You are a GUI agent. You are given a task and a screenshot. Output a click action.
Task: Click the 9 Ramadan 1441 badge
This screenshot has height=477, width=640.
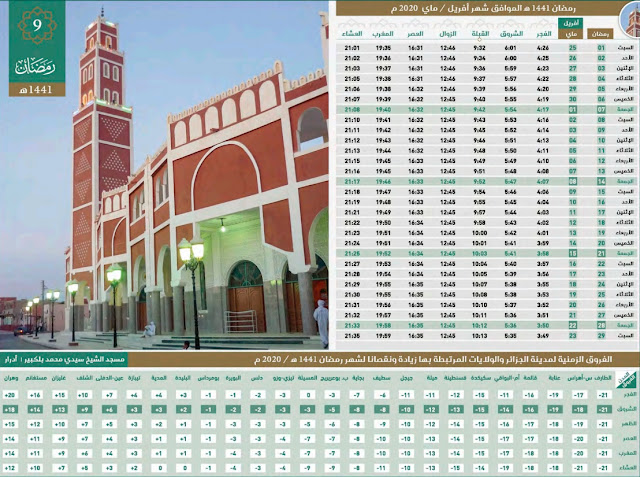(37, 49)
